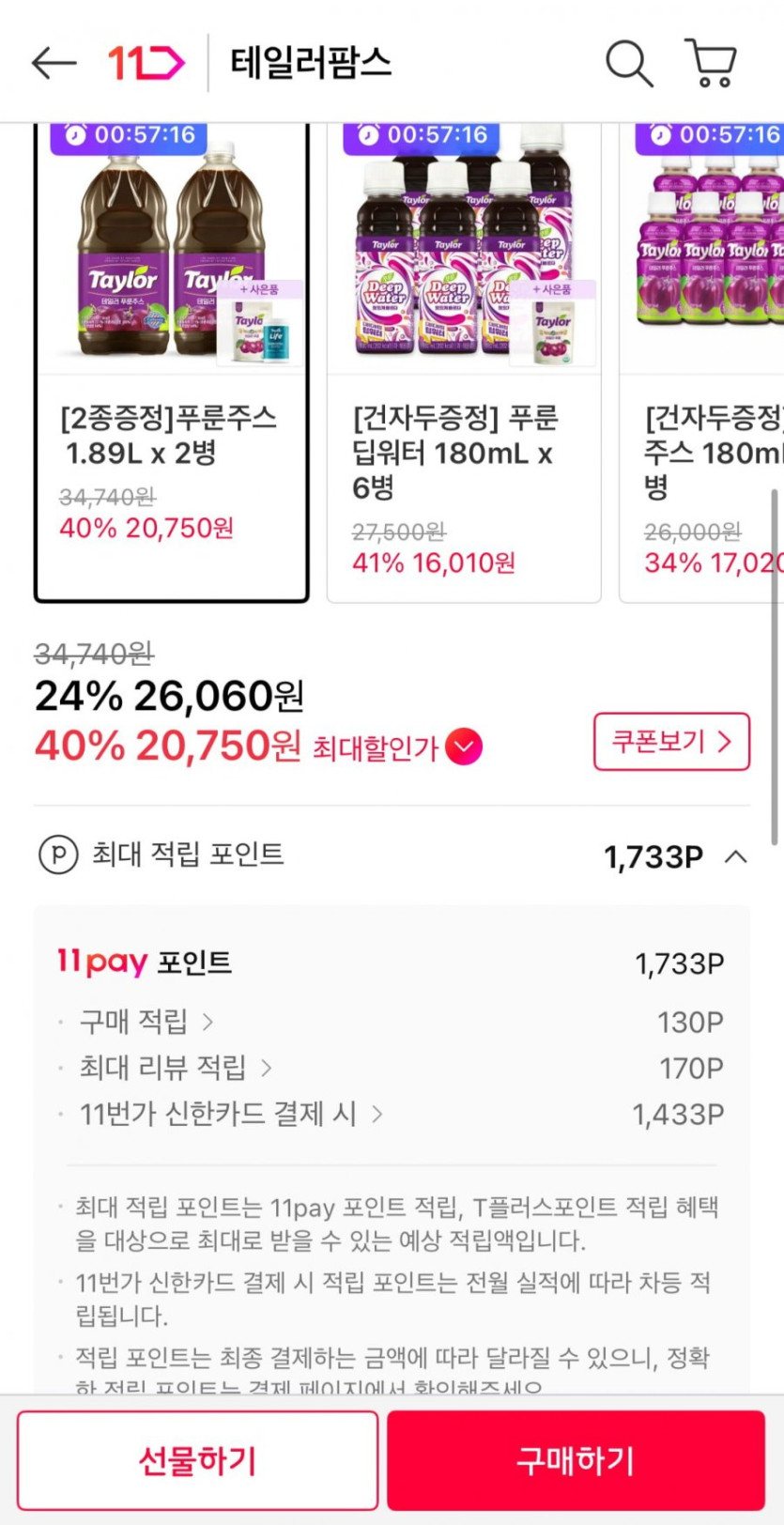
Task: Open the search magnifier icon
Action: pos(628,64)
